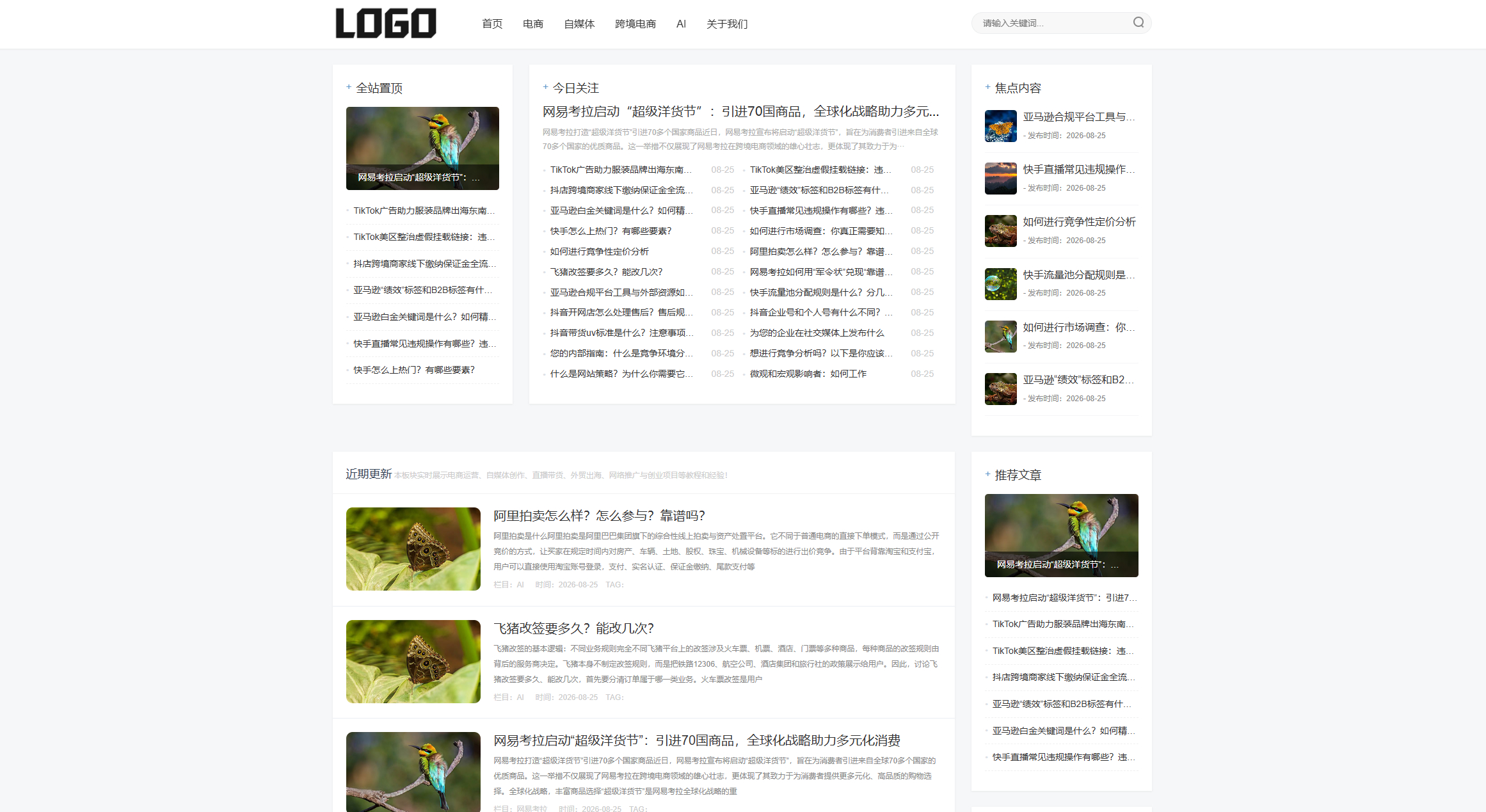The image size is (1486, 812).
Task: Open the 电商 navigation menu item
Action: coord(533,24)
